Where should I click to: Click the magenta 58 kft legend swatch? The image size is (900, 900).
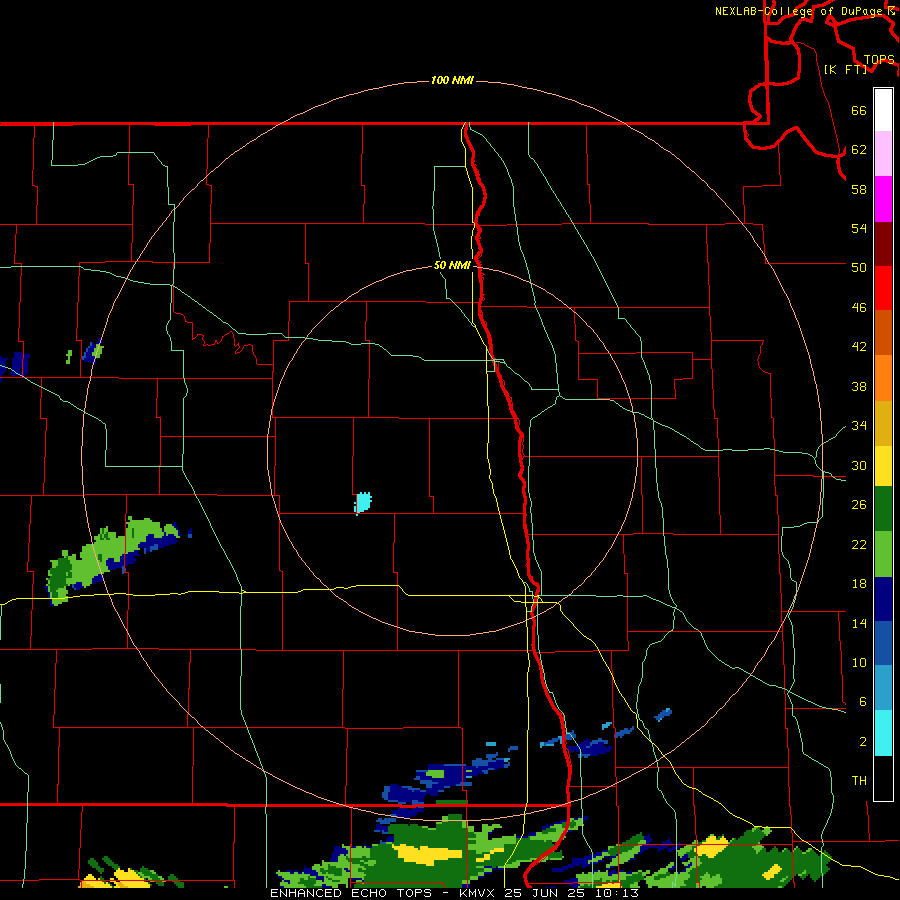[x=883, y=199]
